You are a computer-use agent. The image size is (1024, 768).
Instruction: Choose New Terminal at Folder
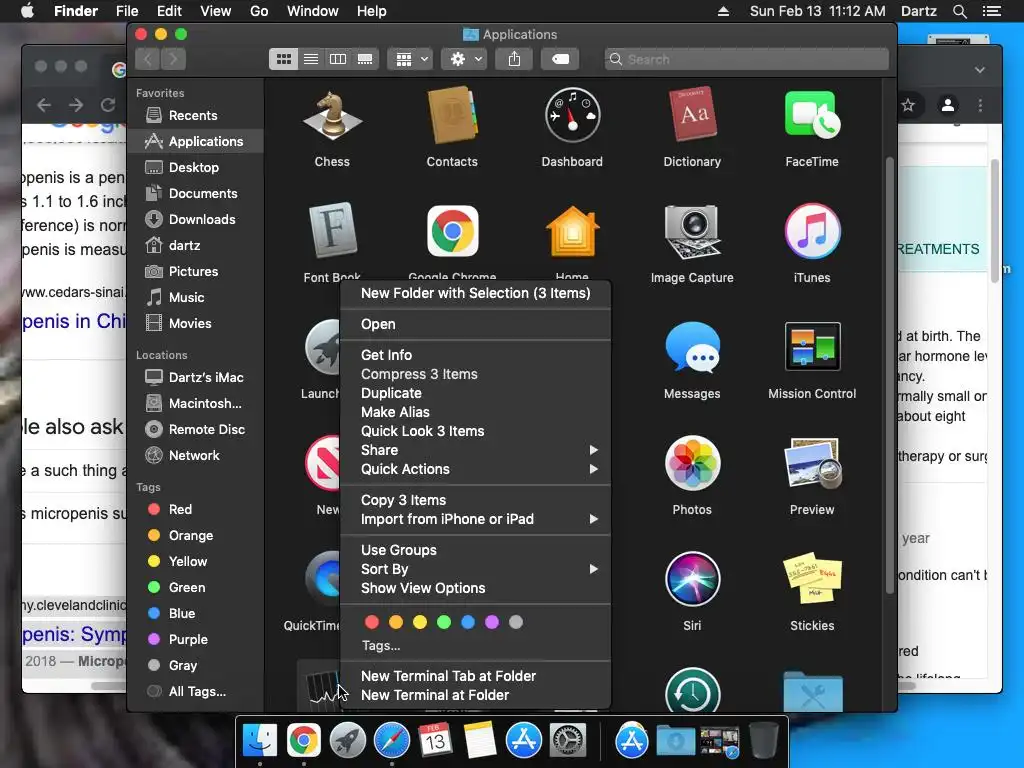[475, 696]
